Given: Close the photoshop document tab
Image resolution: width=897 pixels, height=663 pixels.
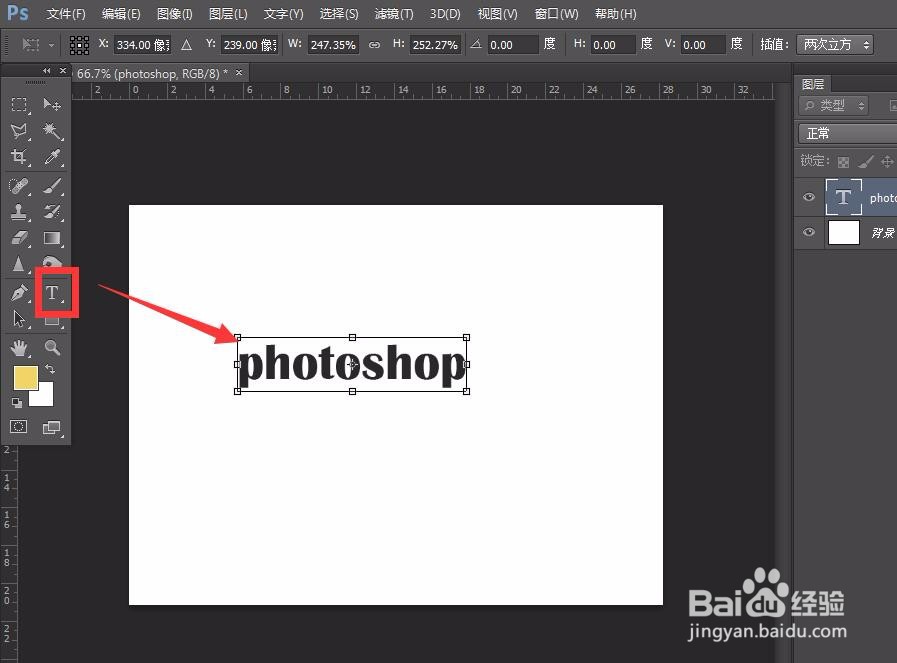Looking at the screenshot, I should (239, 73).
